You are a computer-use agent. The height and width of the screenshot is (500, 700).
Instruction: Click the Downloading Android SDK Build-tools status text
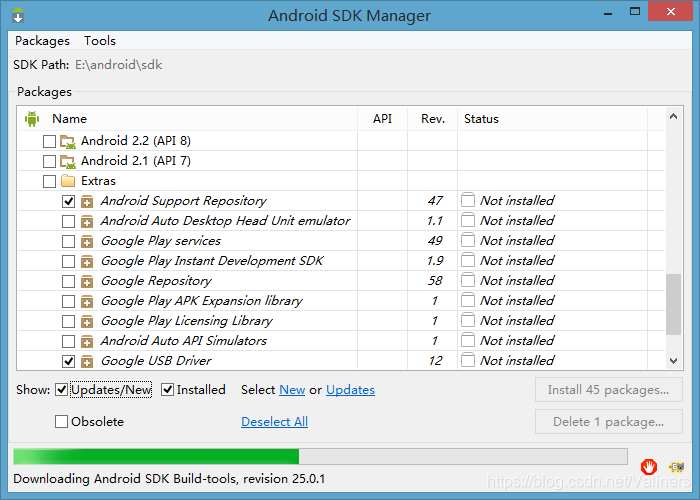coord(169,479)
